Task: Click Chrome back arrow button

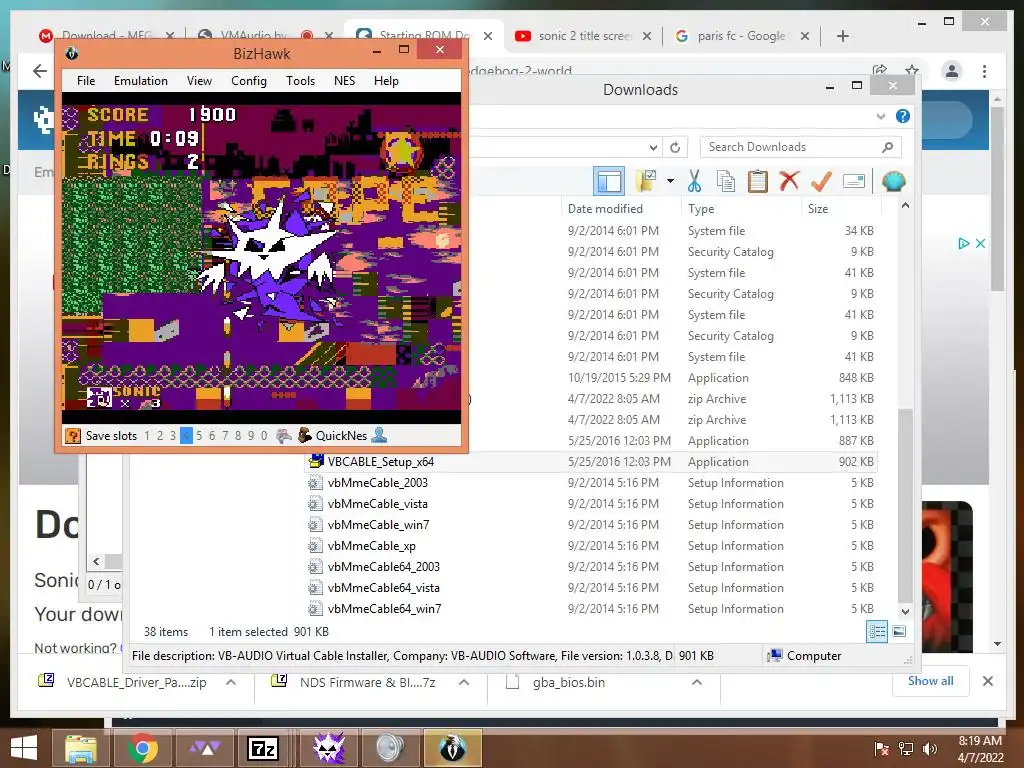Action: point(39,71)
